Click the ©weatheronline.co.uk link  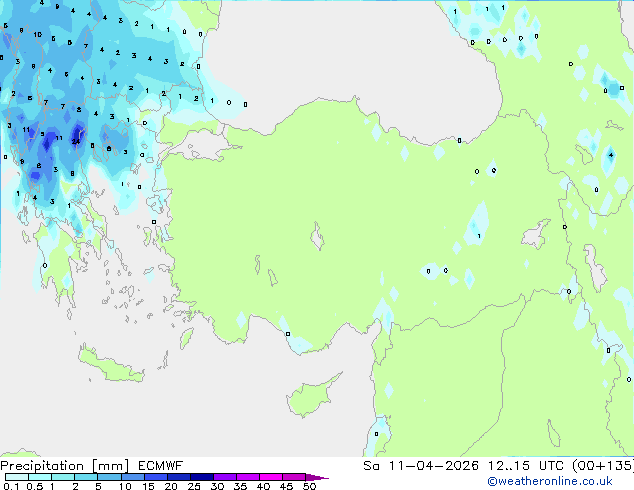[550, 481]
